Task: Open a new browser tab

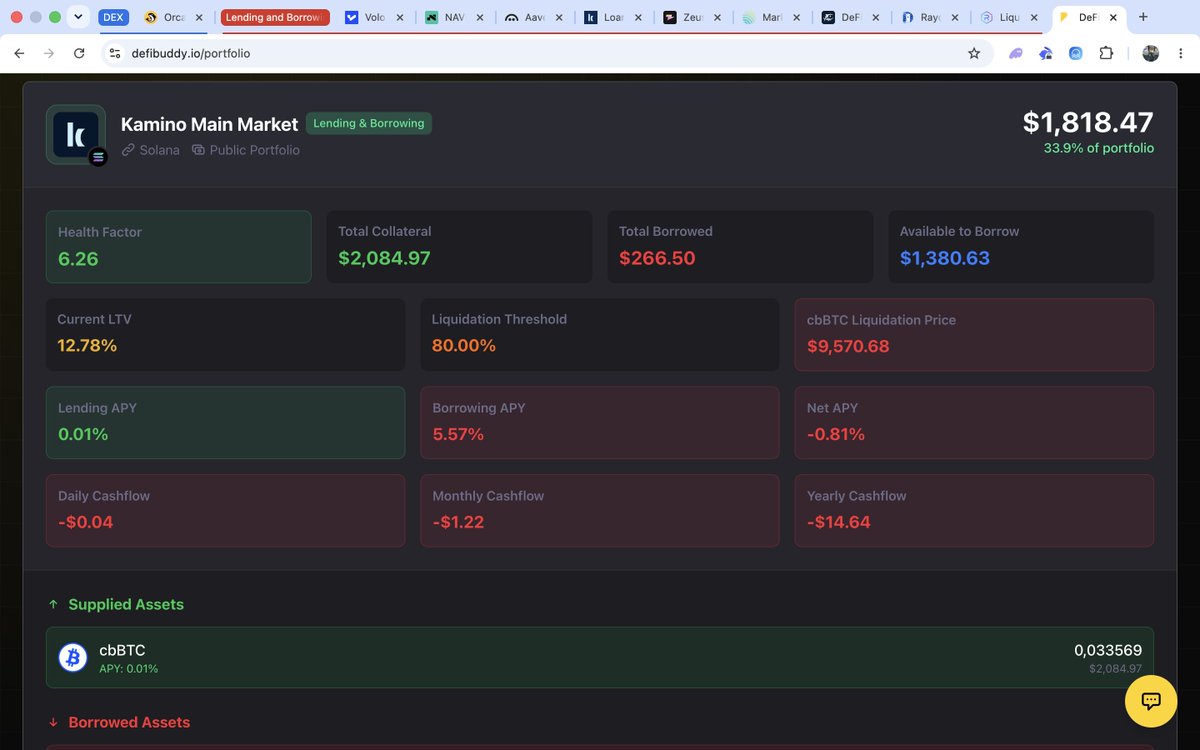Action: 1143,17
